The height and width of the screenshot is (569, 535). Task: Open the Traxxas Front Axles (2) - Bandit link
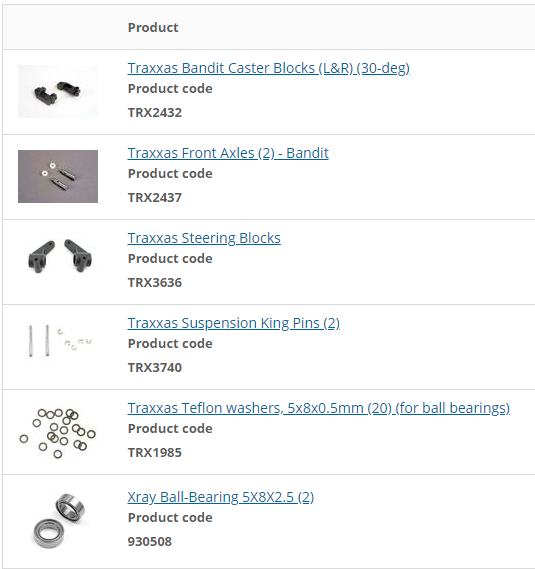pos(228,153)
